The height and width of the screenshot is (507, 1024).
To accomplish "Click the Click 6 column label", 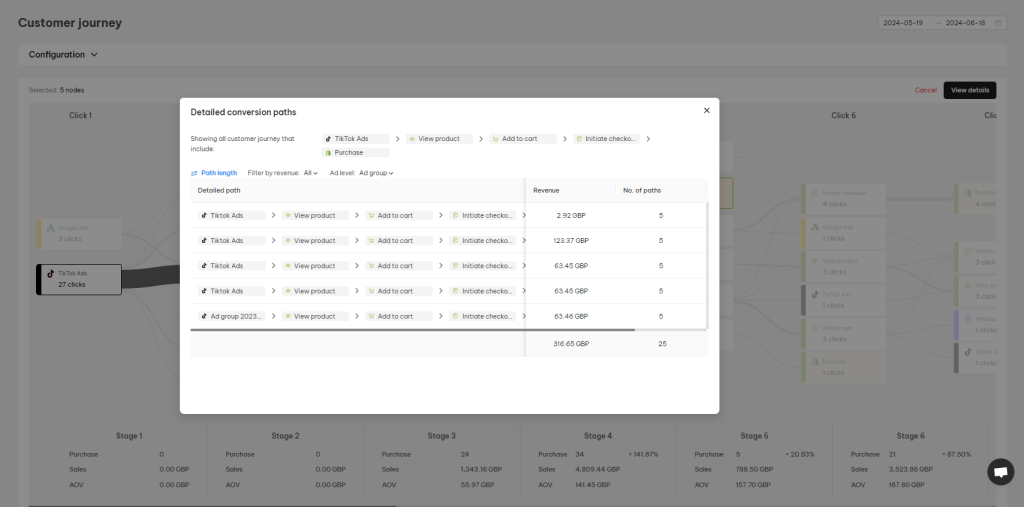I will 843,116.
